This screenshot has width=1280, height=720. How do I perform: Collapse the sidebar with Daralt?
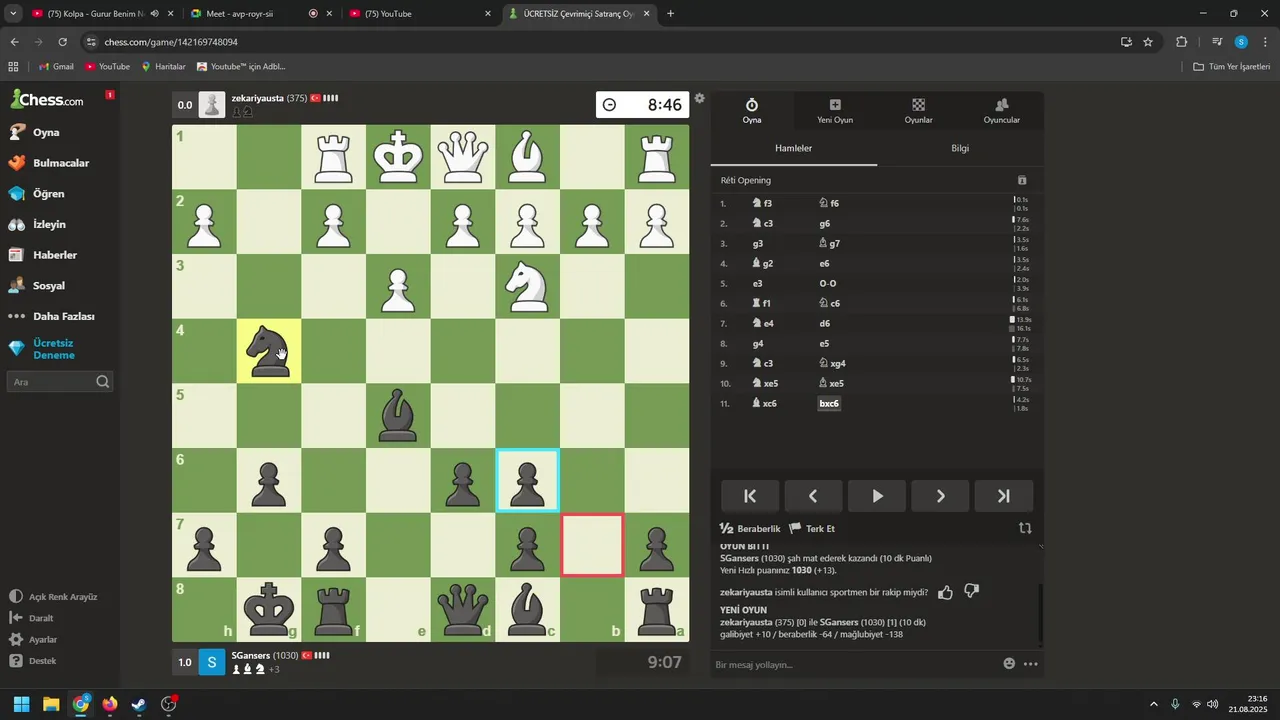[x=60, y=618]
